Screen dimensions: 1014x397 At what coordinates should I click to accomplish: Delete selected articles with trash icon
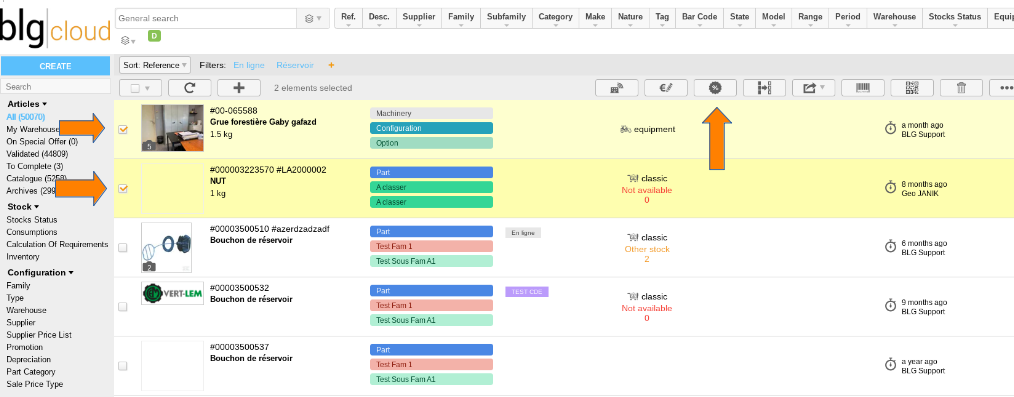tap(961, 88)
